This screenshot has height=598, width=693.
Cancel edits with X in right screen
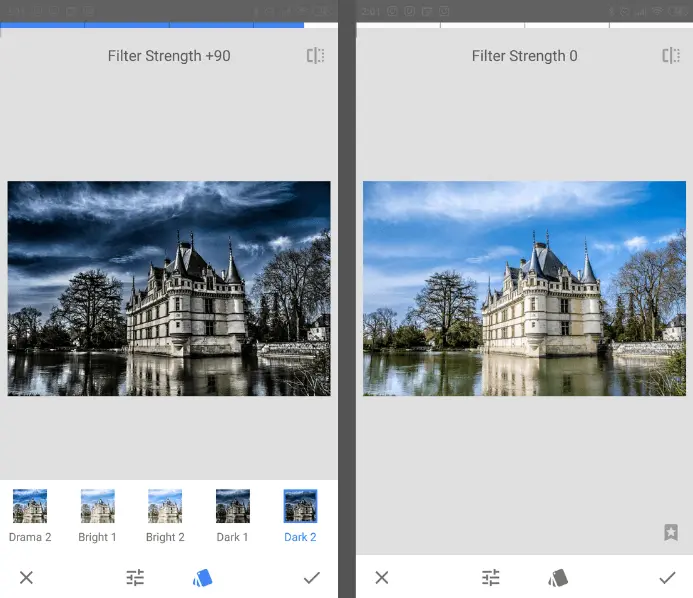tap(381, 577)
